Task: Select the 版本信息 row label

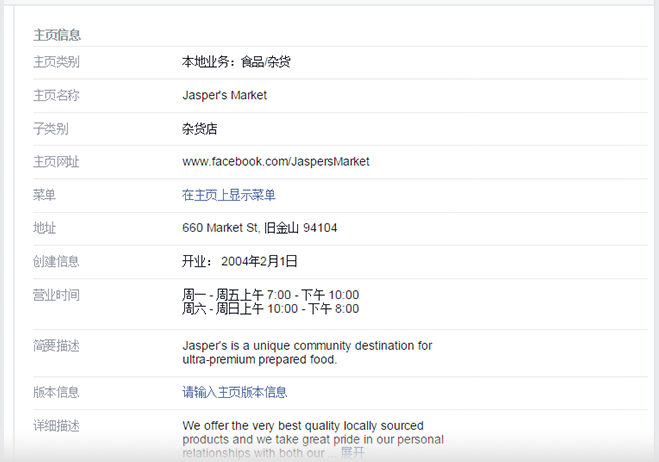Action: (x=56, y=392)
